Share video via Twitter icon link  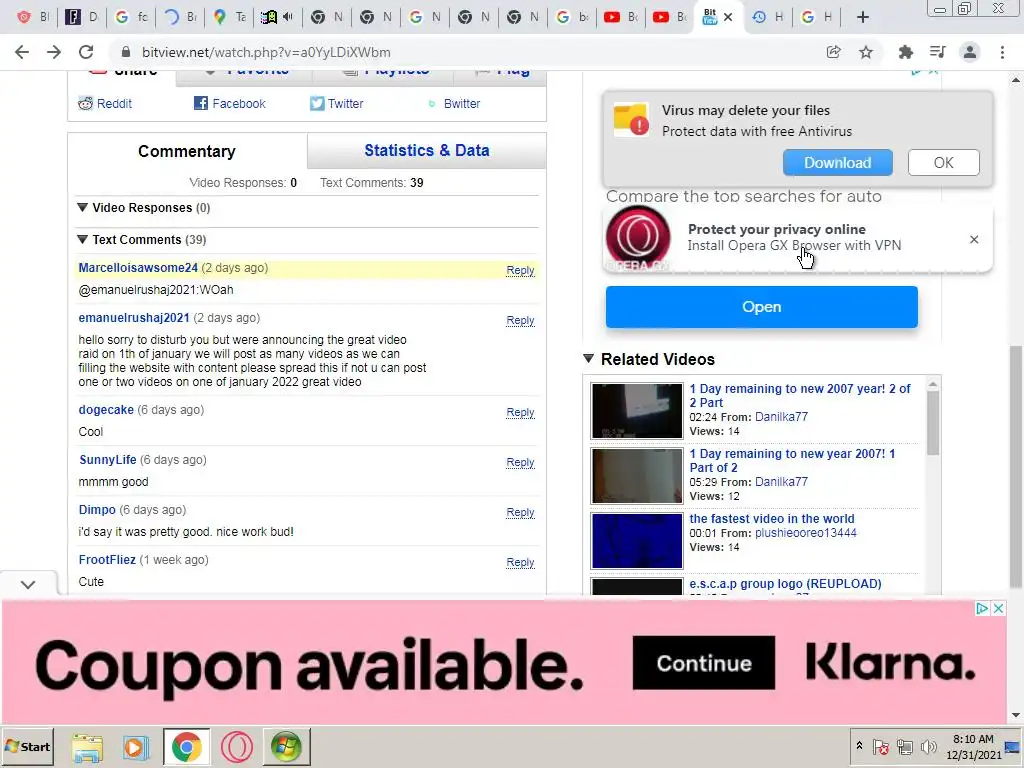pos(336,103)
